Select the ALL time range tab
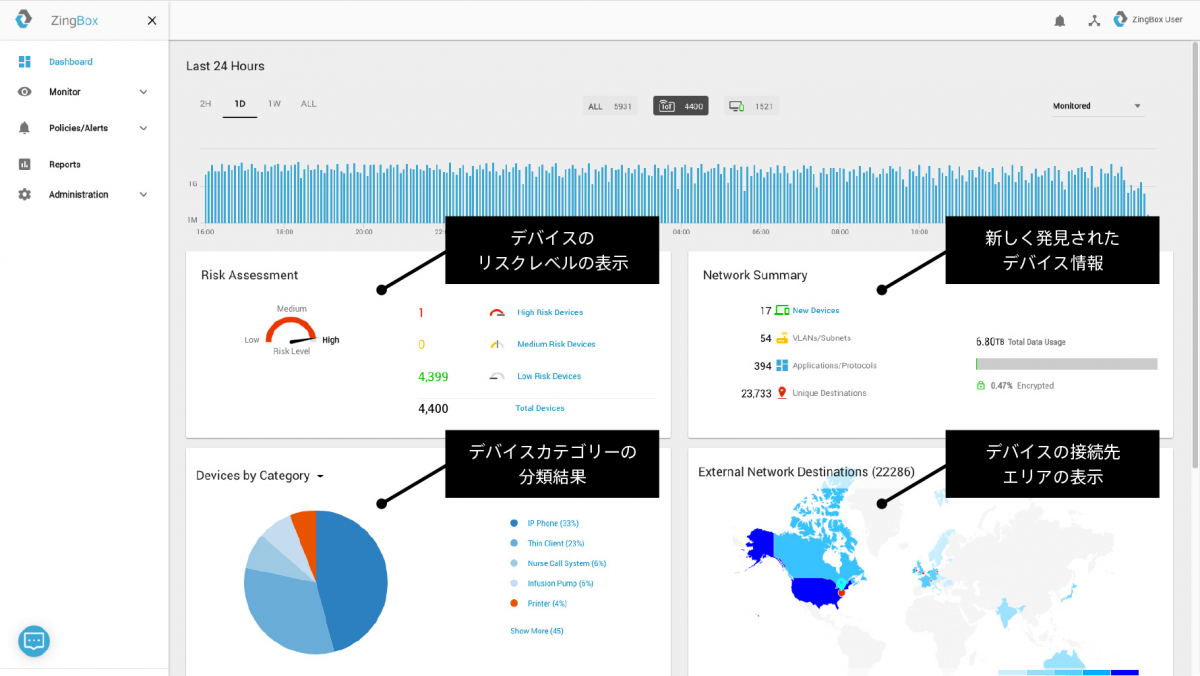This screenshot has height=676, width=1200. tap(308, 104)
